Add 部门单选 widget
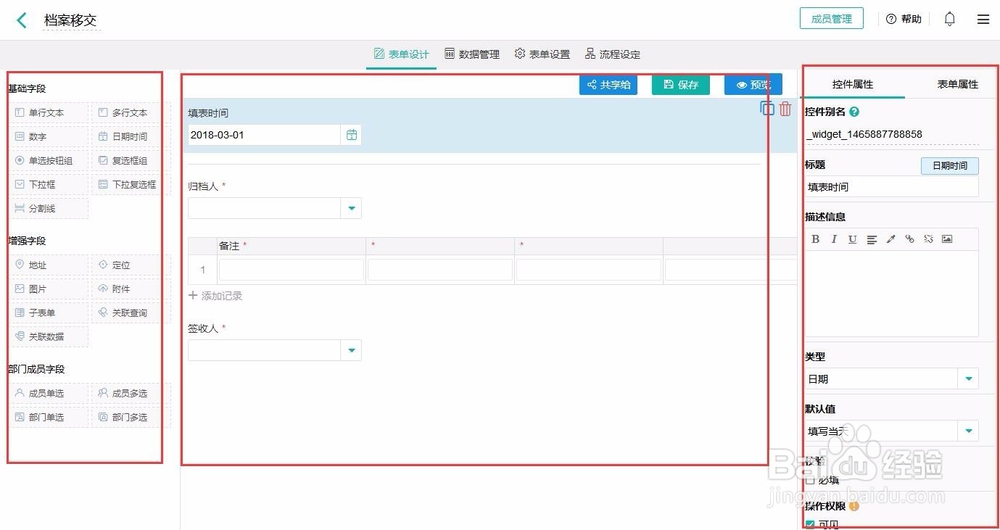1000x530 pixels. (x=47, y=417)
